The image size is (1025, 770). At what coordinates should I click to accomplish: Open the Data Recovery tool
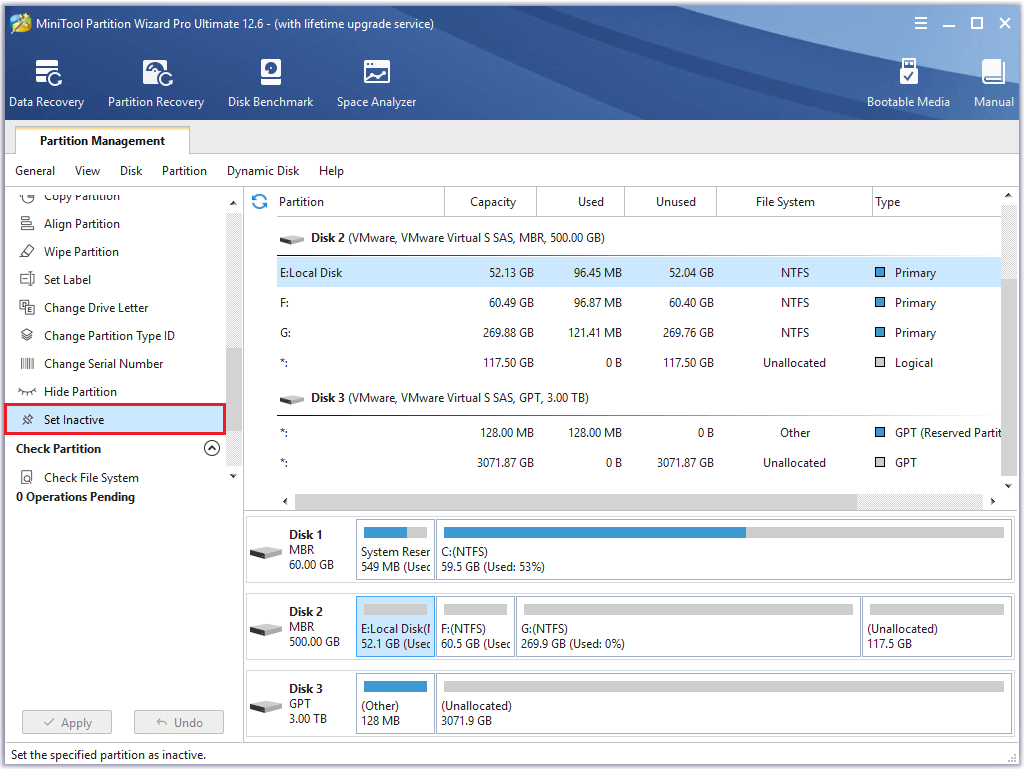point(46,84)
